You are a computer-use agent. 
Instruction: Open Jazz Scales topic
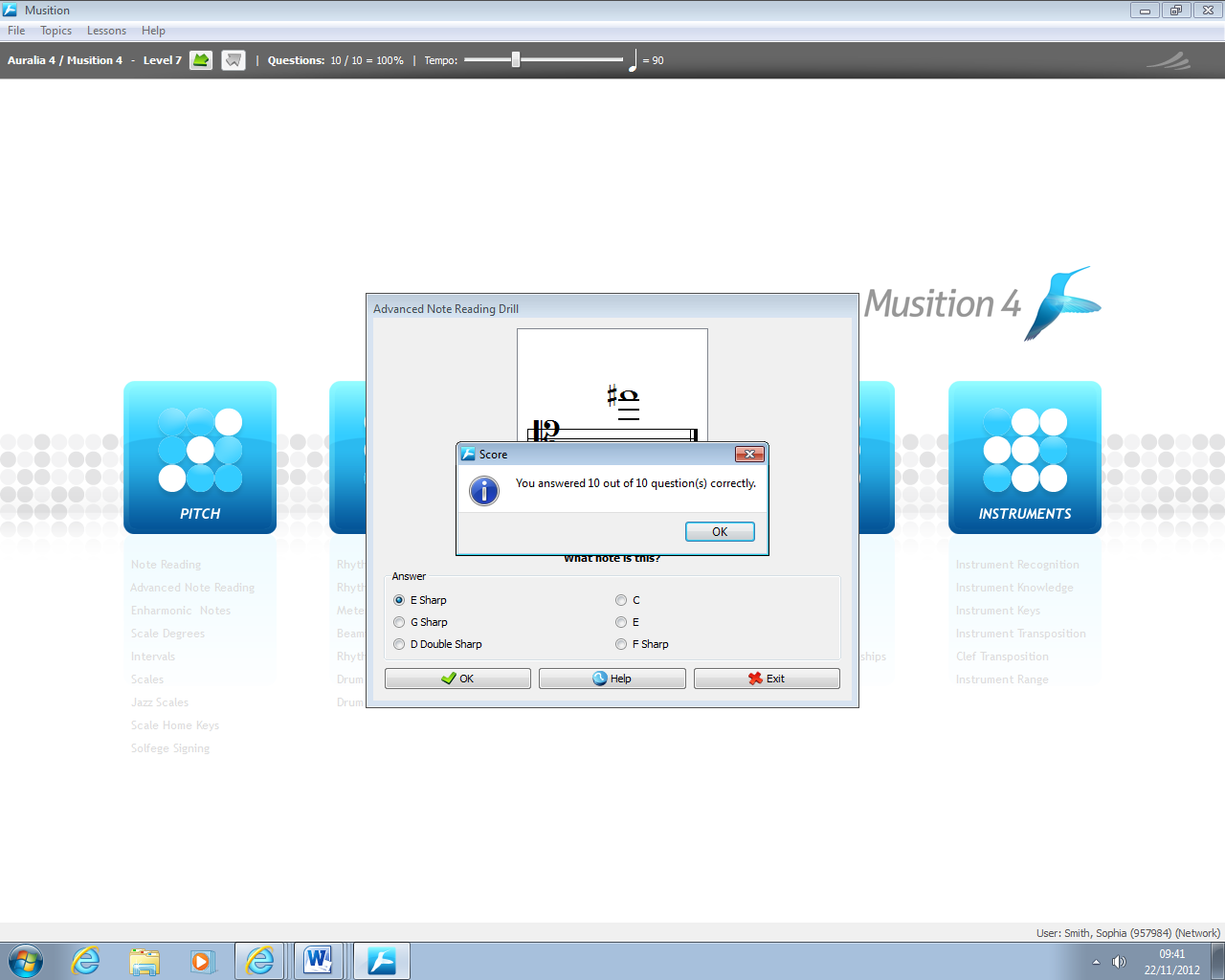click(x=160, y=702)
